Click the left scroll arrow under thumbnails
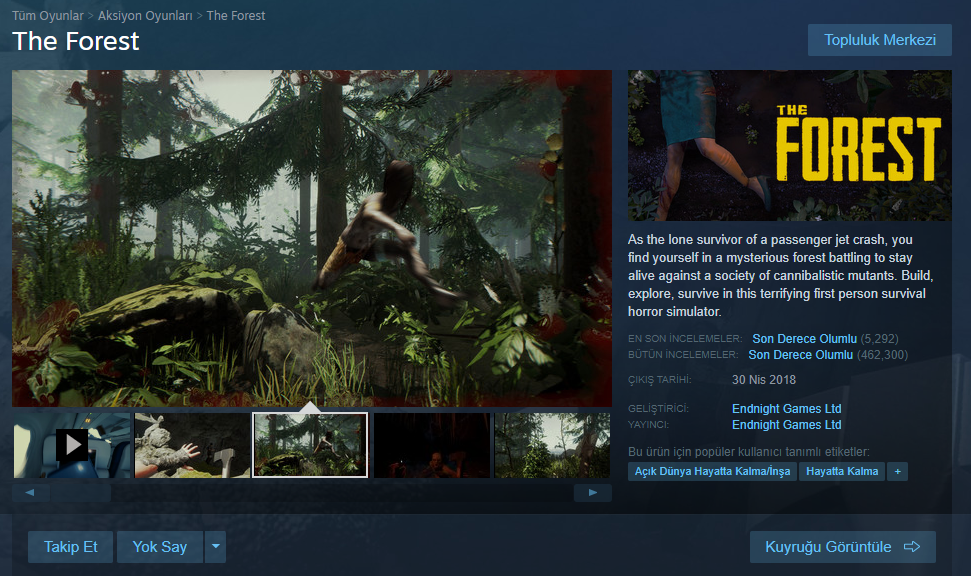Screen dimensions: 971x576 click(30, 493)
